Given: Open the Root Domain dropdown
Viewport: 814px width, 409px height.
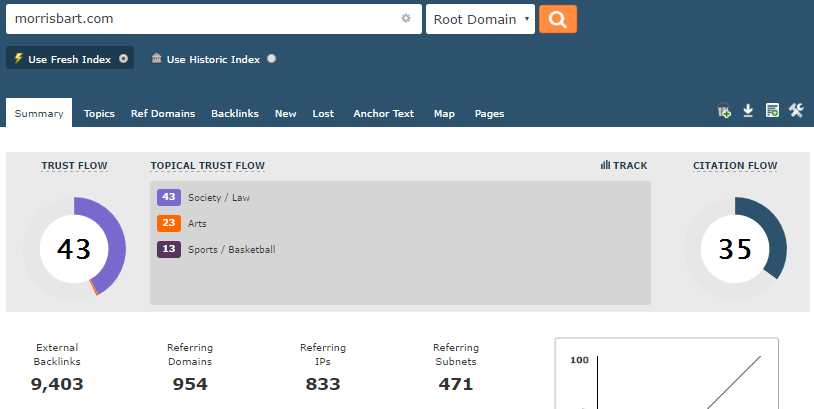Looking at the screenshot, I should pos(480,19).
